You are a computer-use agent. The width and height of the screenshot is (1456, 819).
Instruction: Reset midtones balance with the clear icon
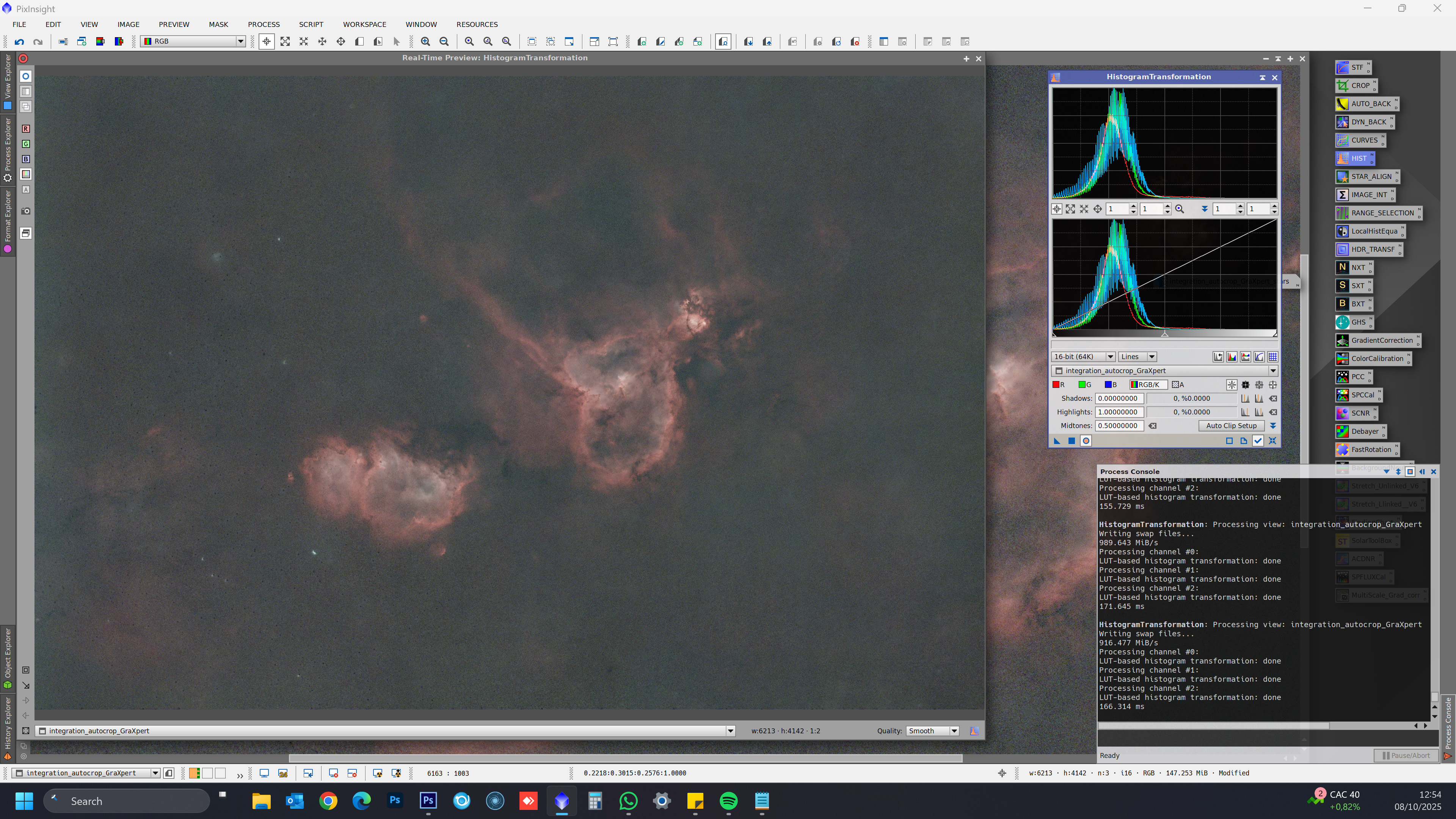tap(1153, 426)
